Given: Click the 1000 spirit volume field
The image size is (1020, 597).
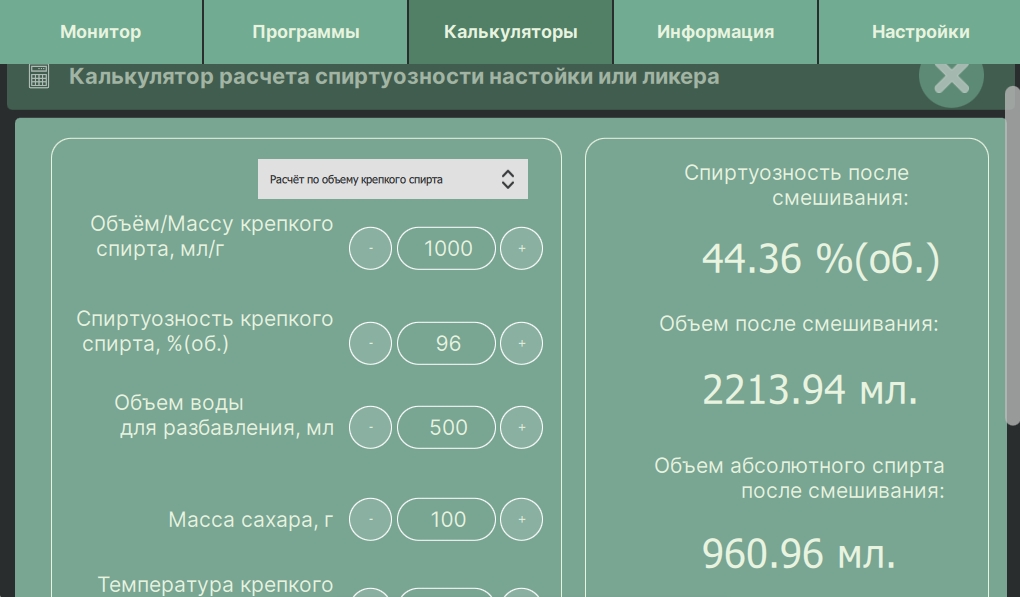Looking at the screenshot, I should click(446, 248).
